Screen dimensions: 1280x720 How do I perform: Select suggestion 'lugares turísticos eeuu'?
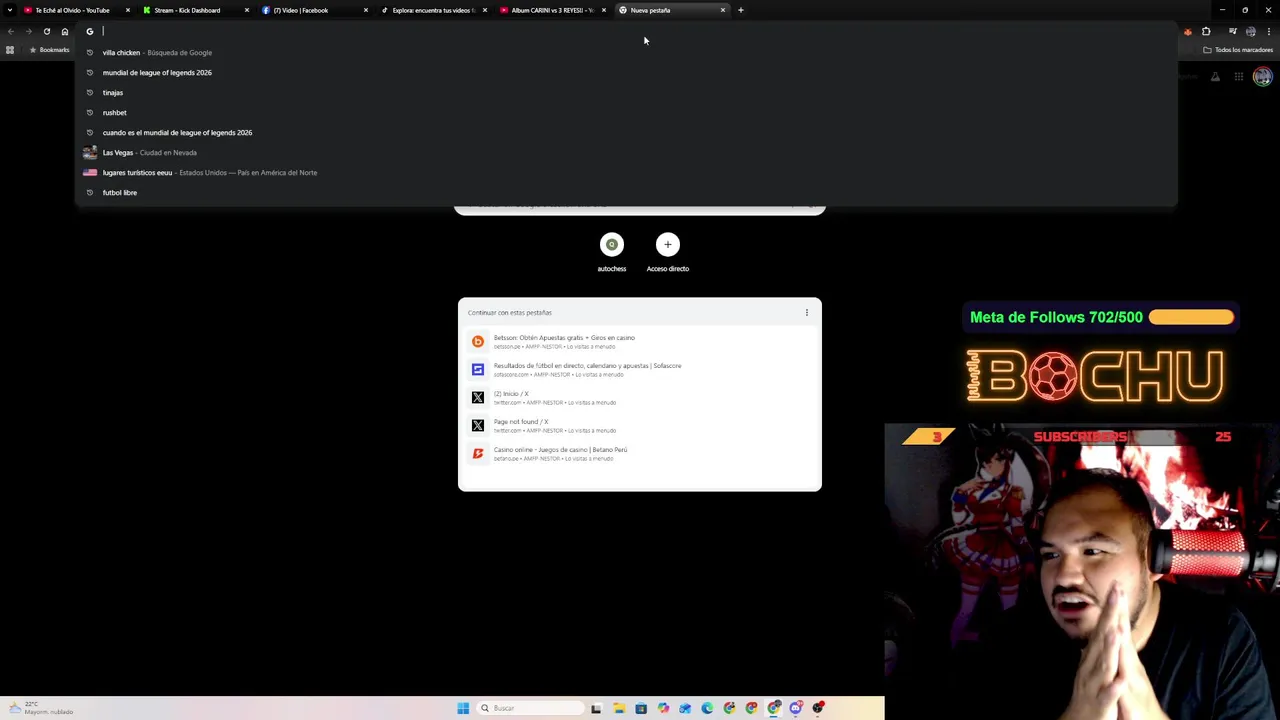[626, 172]
